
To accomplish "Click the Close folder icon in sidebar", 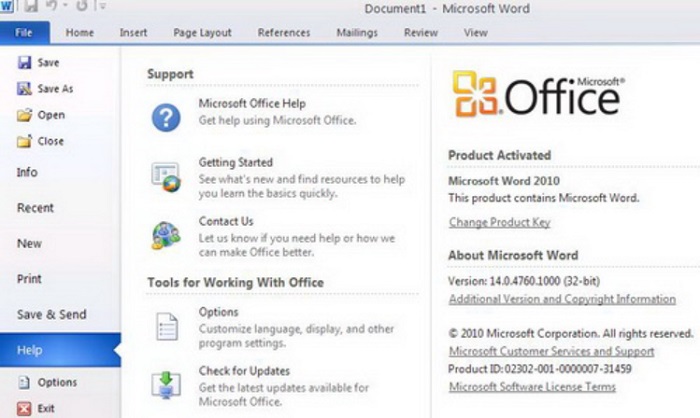I will point(24,141).
